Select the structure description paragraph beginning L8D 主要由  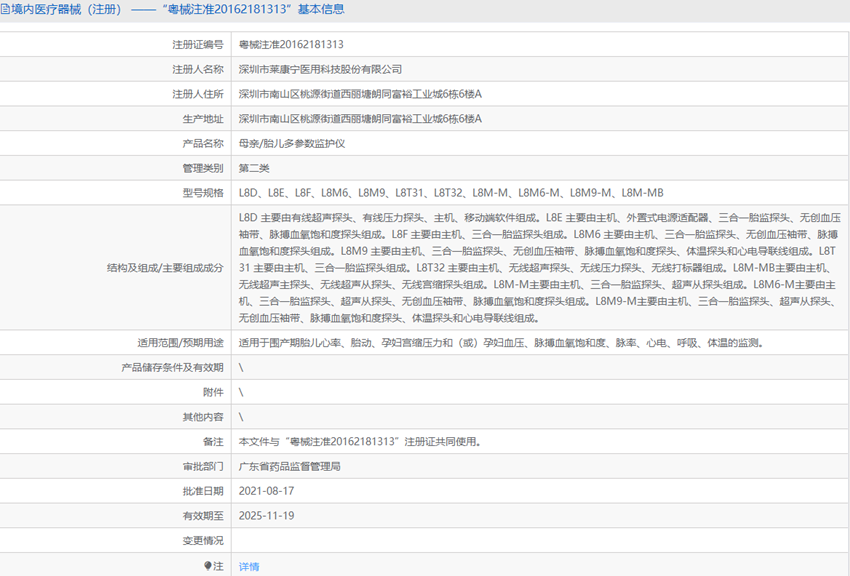pos(539,268)
